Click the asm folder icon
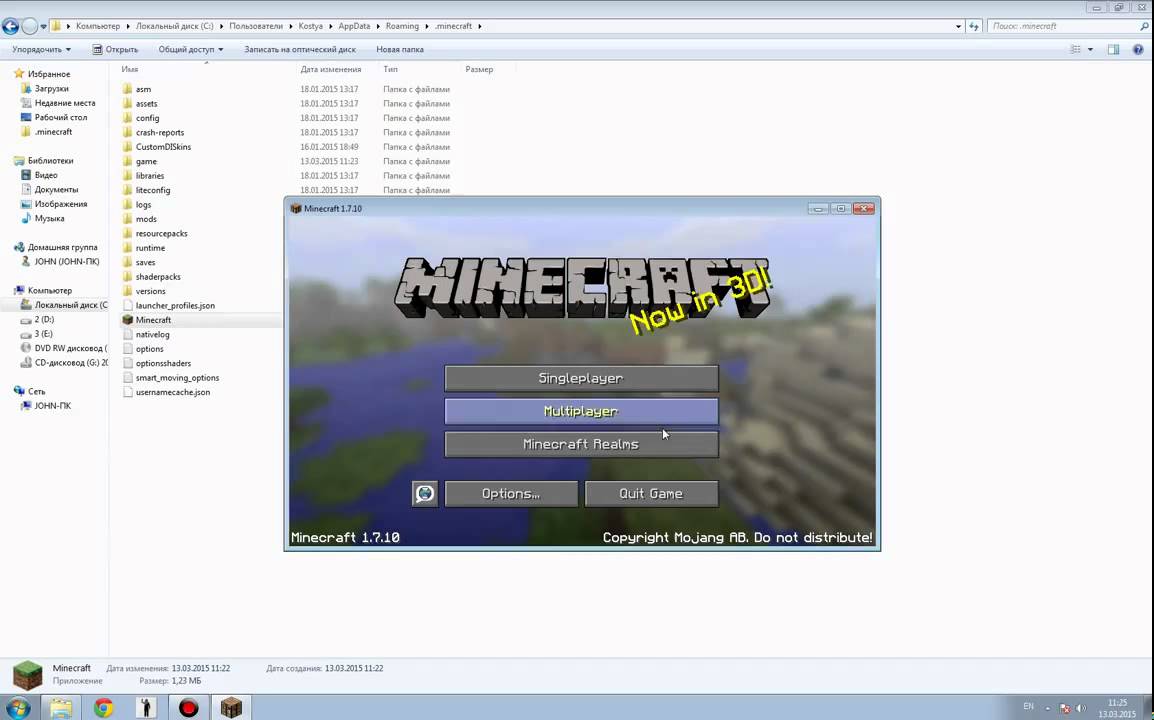 click(x=127, y=89)
